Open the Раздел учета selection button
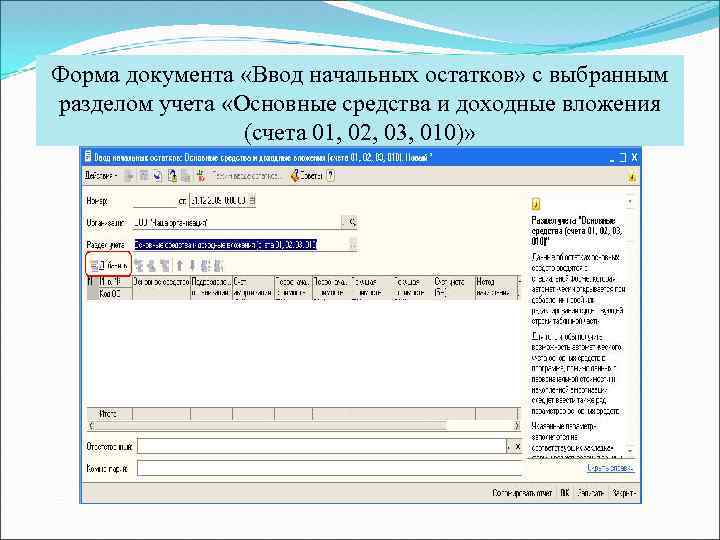Image resolution: width=720 pixels, height=540 pixels. pos(353,244)
